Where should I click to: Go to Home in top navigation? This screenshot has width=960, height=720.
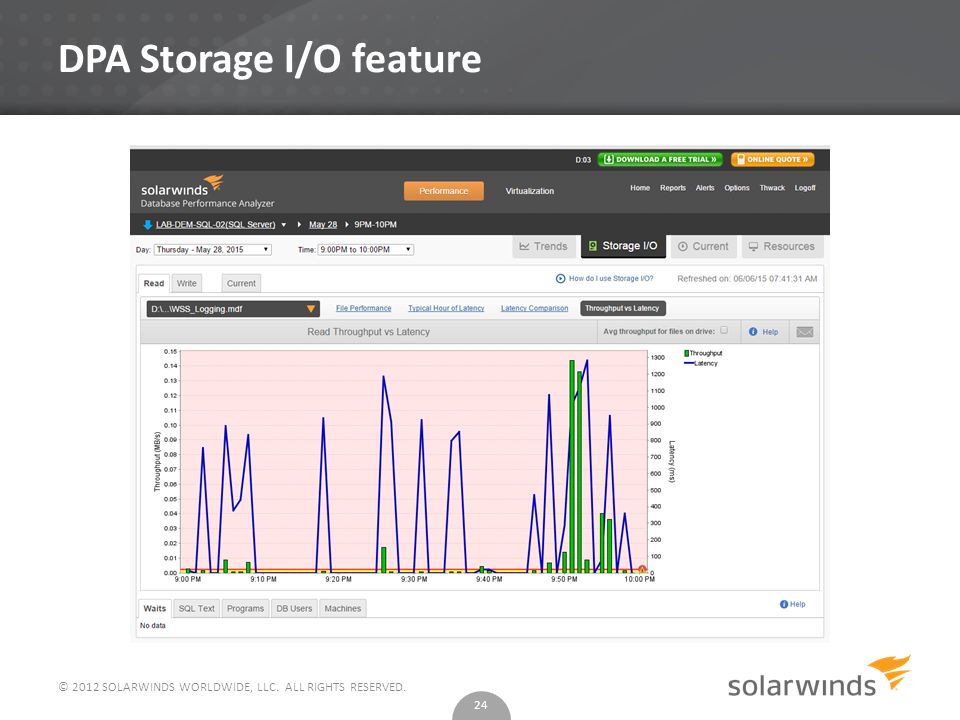click(x=640, y=188)
